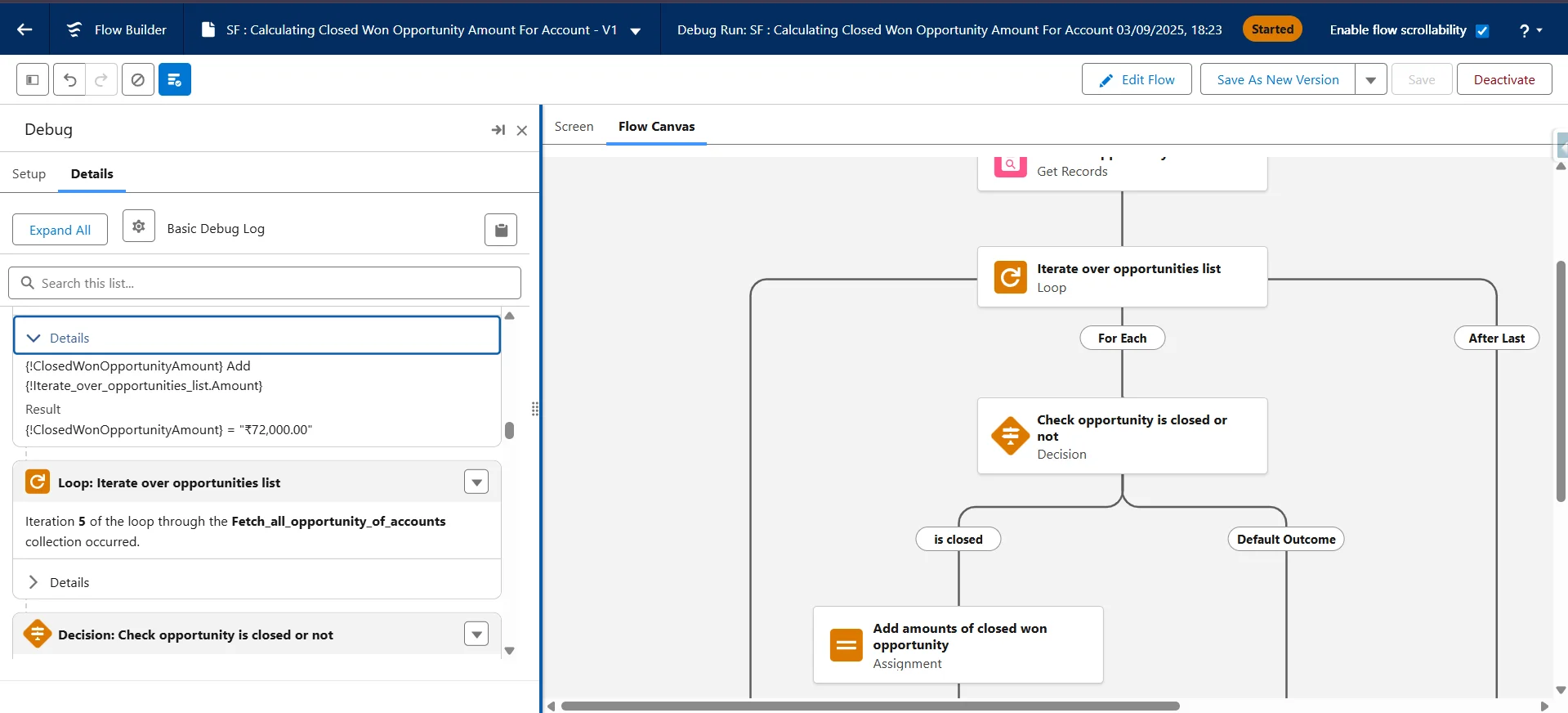
Task: Click the For Each connector label
Action: (1122, 338)
